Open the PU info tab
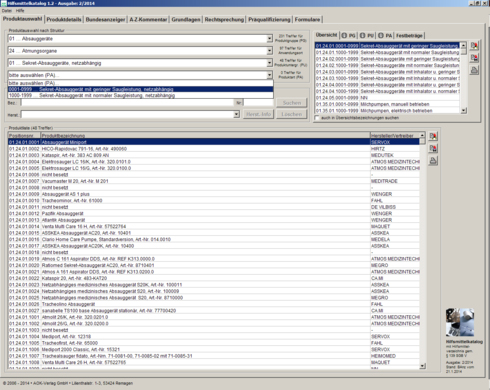This screenshot has width=490, height=390. point(367,35)
